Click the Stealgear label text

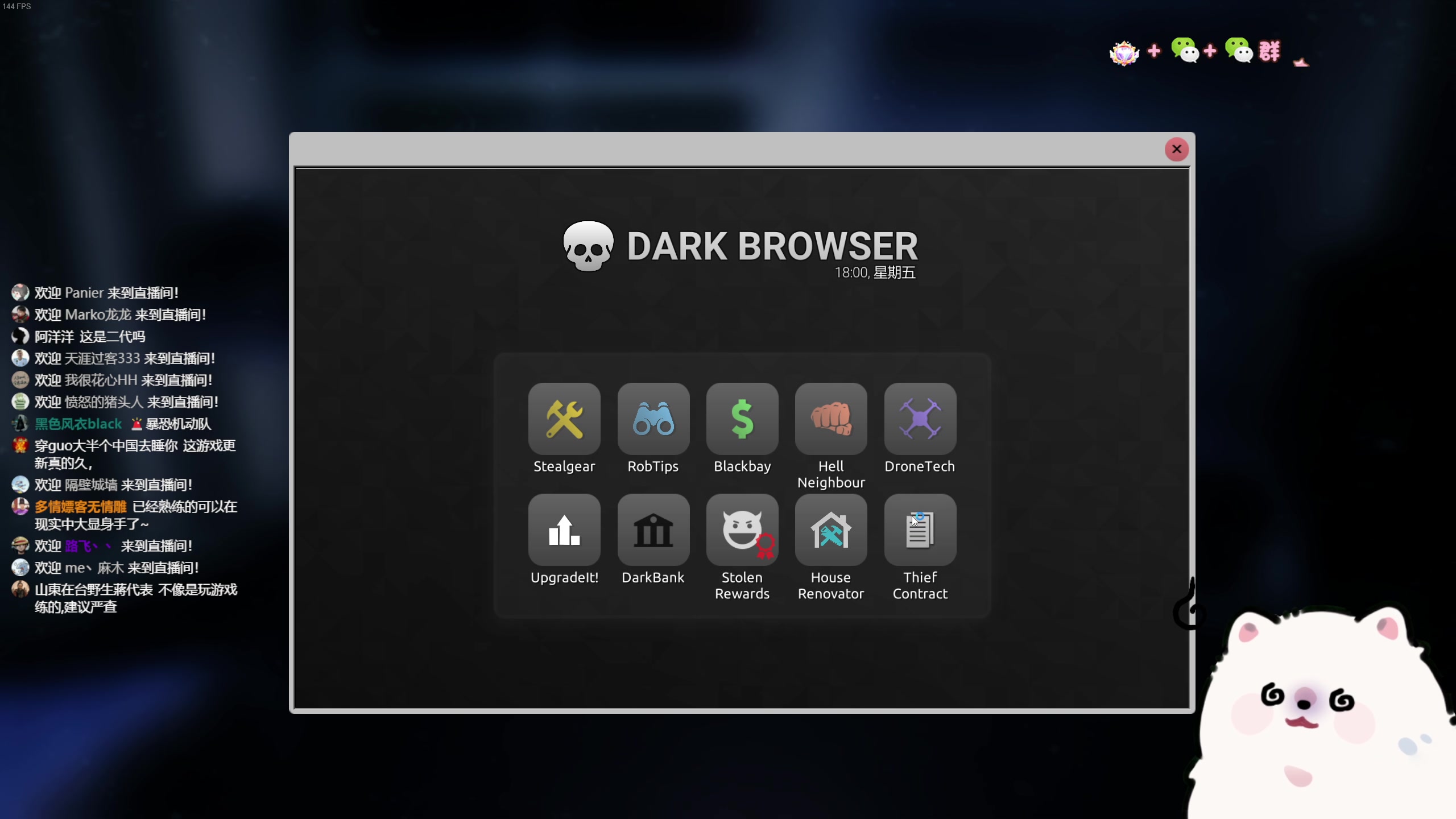pyautogui.click(x=564, y=466)
